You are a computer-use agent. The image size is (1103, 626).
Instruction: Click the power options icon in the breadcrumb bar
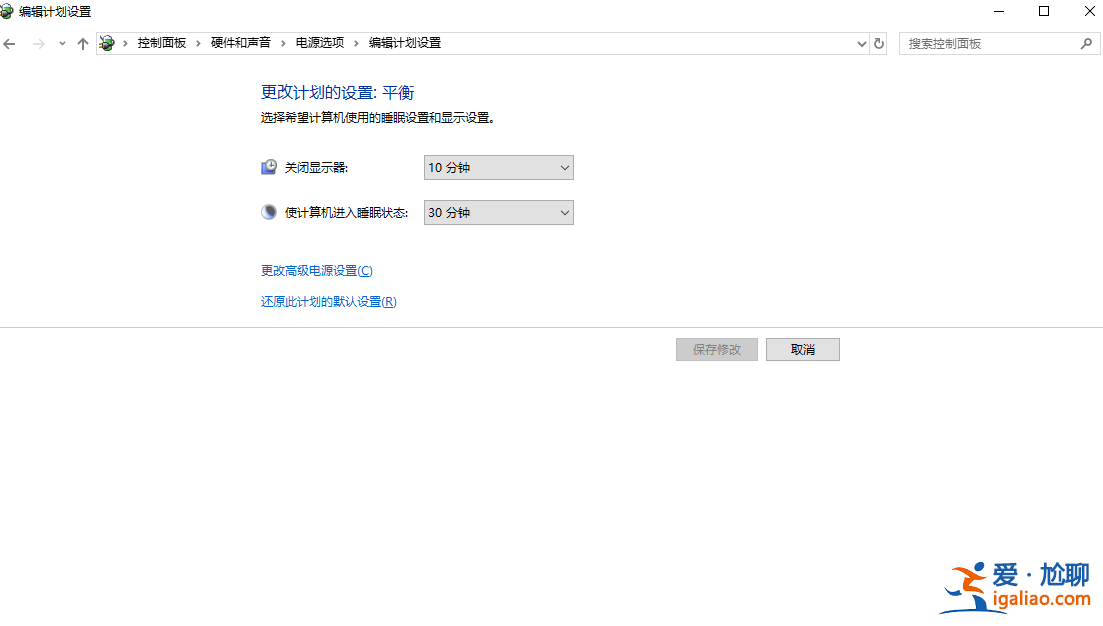click(x=107, y=43)
